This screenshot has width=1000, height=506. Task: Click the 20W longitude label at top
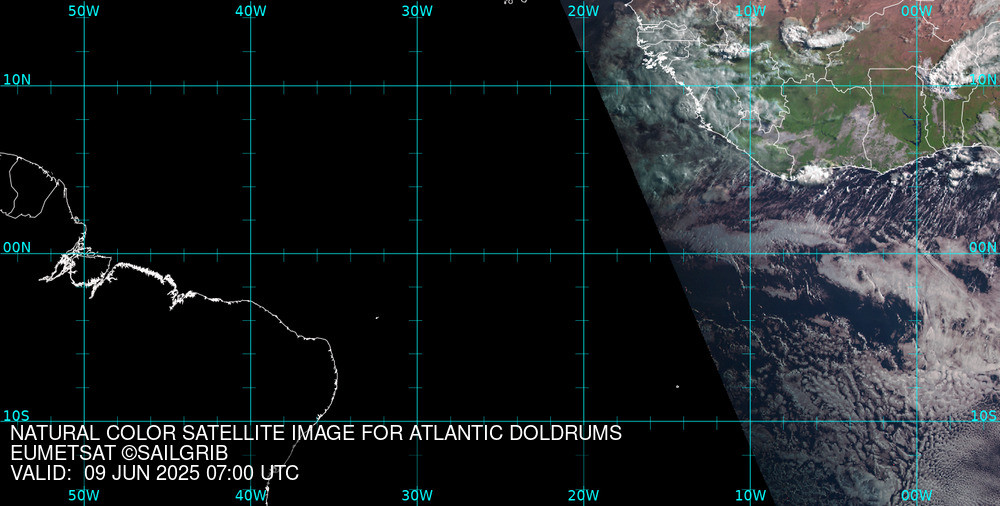point(584,11)
